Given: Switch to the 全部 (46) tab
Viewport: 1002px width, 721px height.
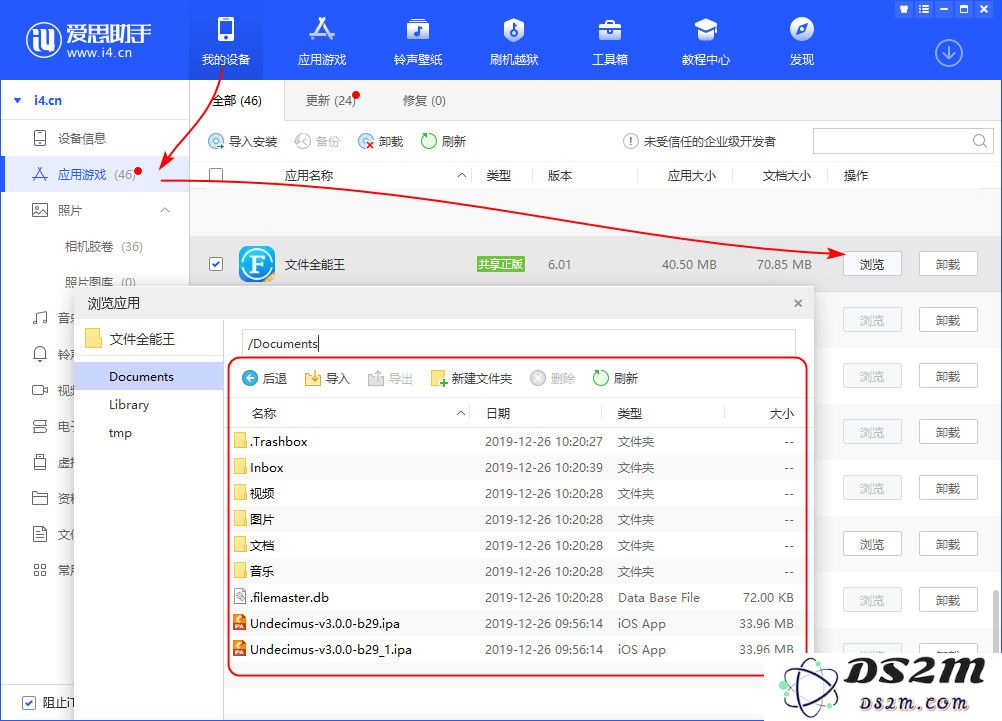Looking at the screenshot, I should click(237, 100).
